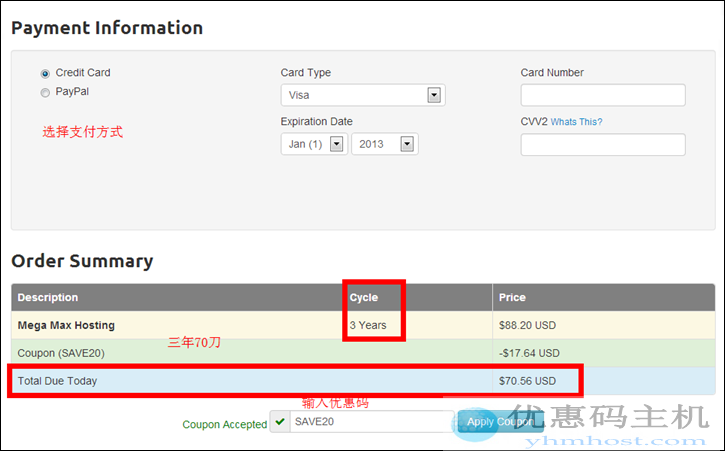The width and height of the screenshot is (725, 451).
Task: Click the coupon code field containing SAVE20
Action: pos(370,422)
